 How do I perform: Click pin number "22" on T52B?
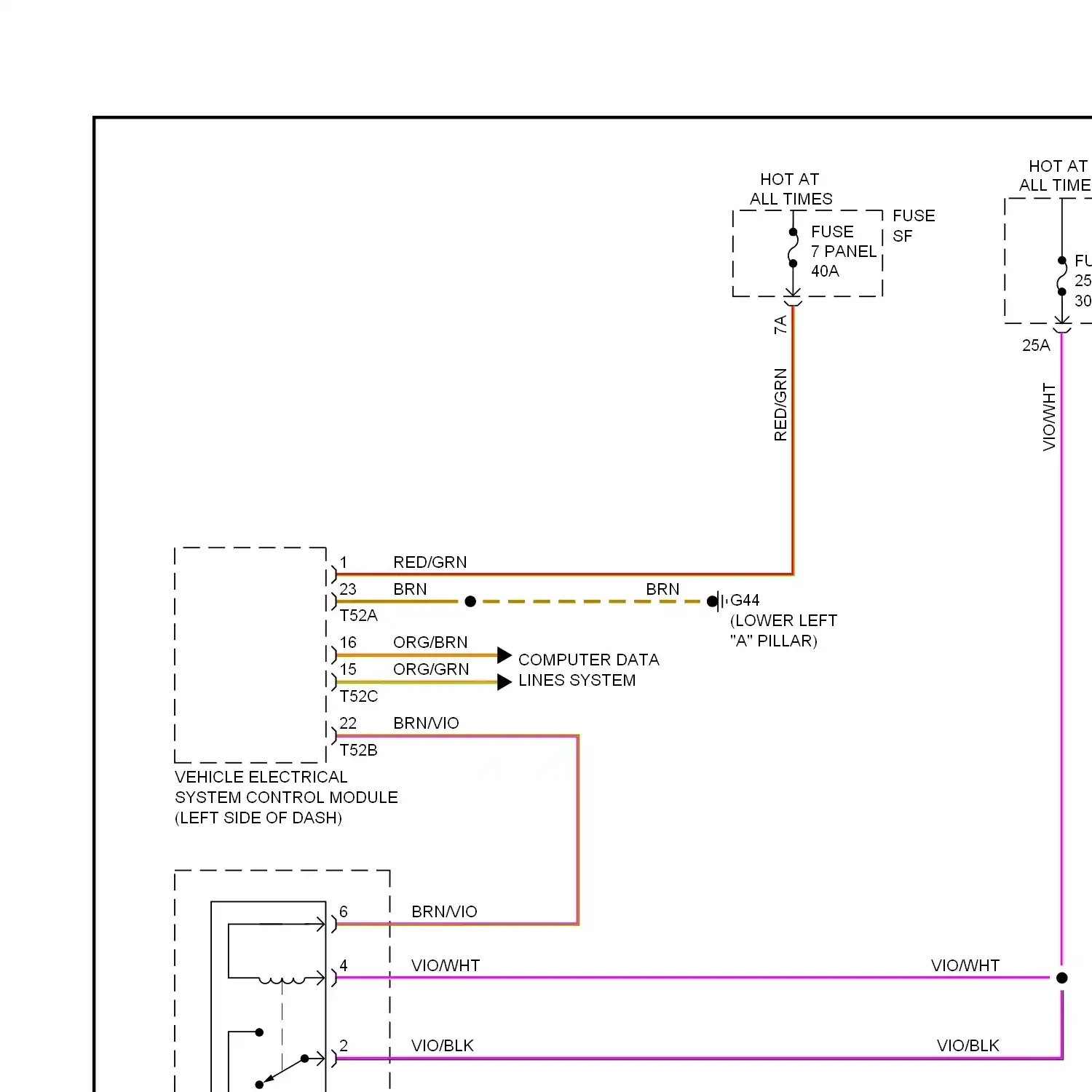click(348, 723)
